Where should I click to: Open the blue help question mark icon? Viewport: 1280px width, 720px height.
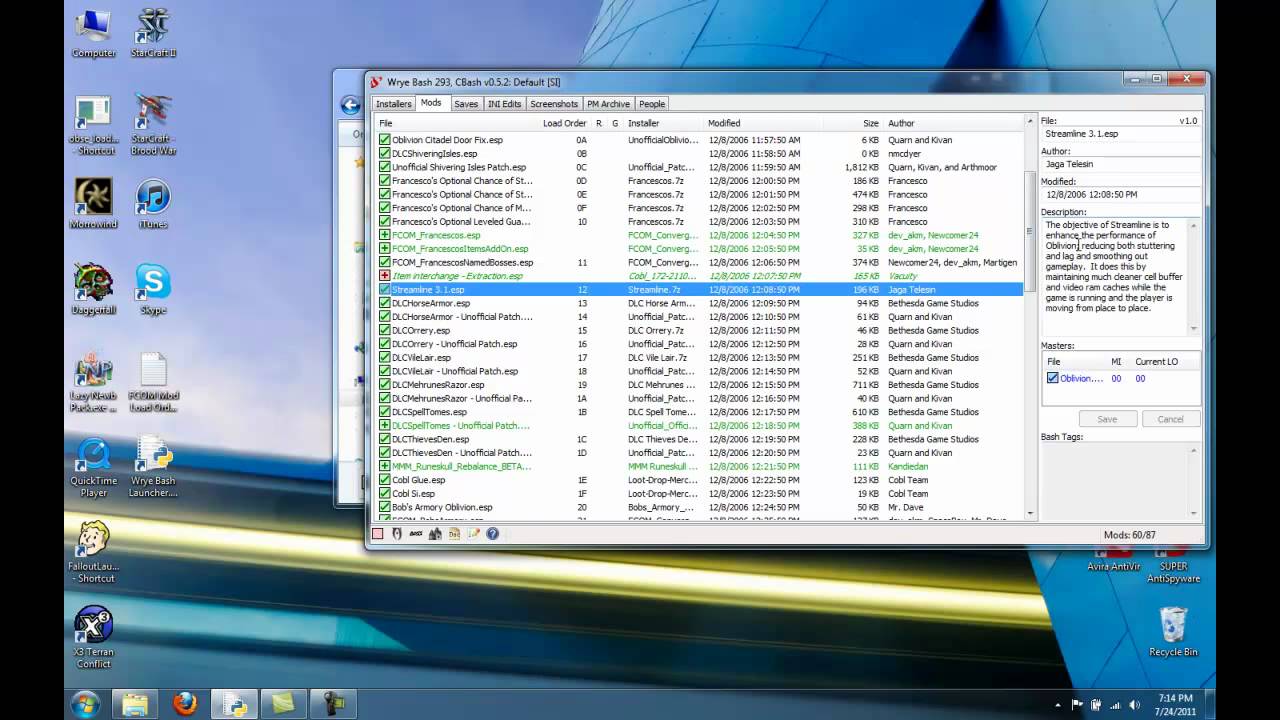pos(492,534)
